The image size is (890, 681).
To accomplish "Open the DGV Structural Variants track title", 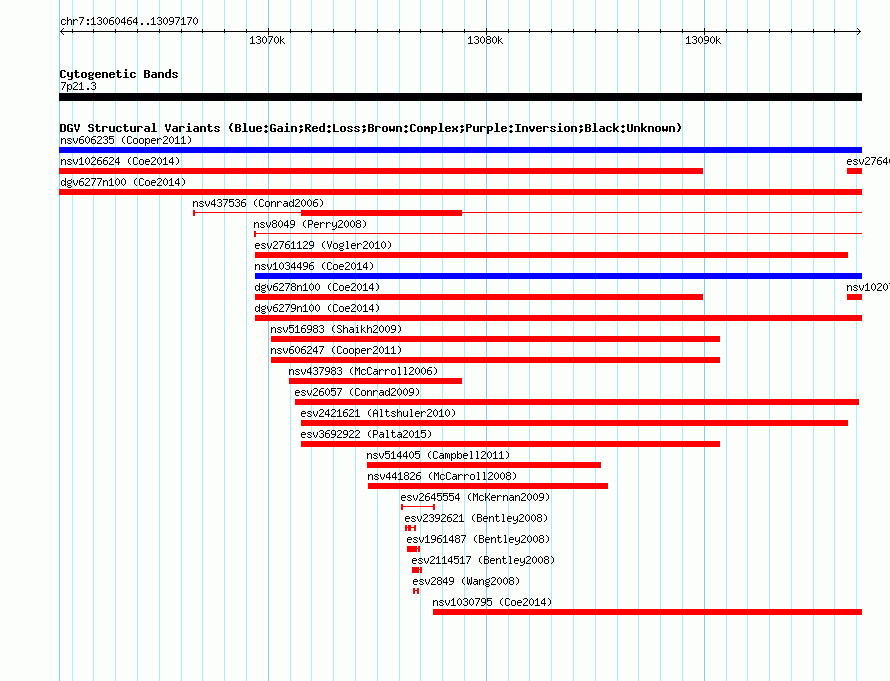I will click(371, 128).
